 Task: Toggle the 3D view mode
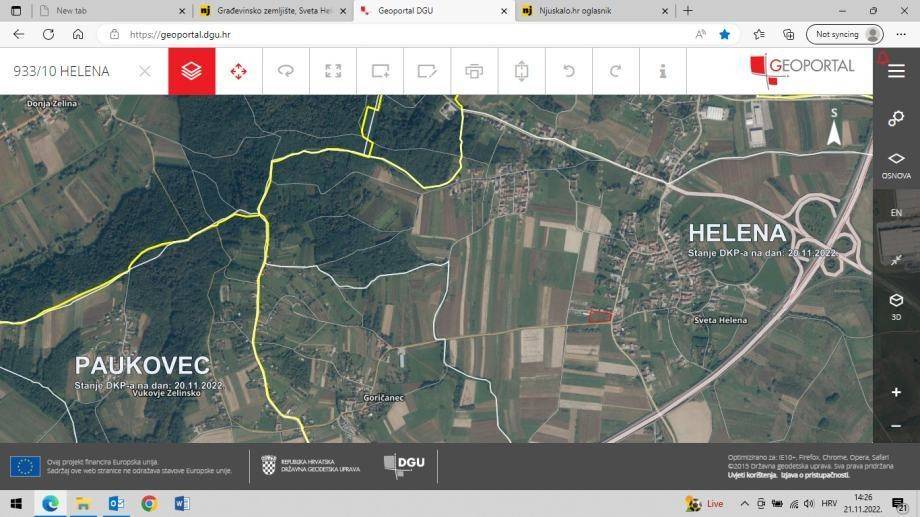[x=896, y=306]
